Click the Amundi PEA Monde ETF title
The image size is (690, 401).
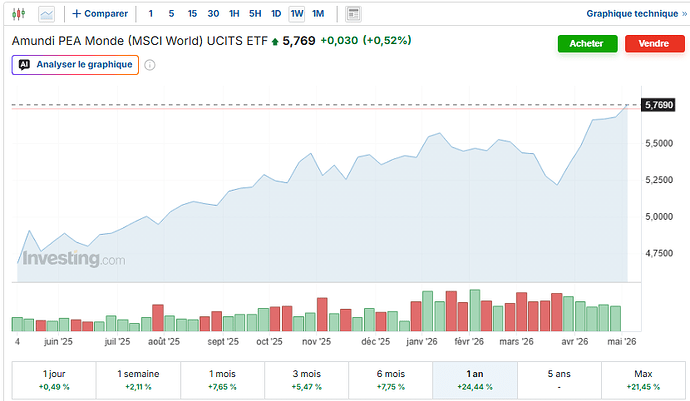coord(139,41)
